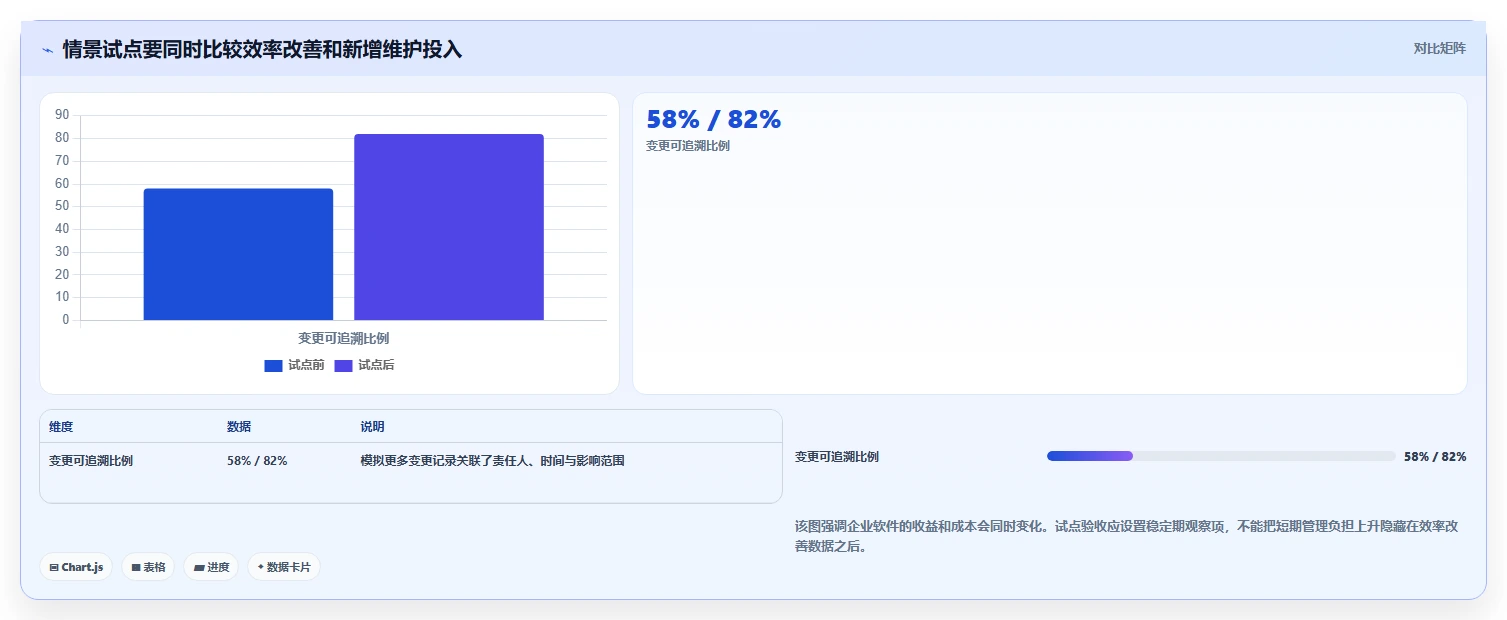The image size is (1507, 620).
Task: Click the Chart.js tag chip
Action: tap(76, 567)
